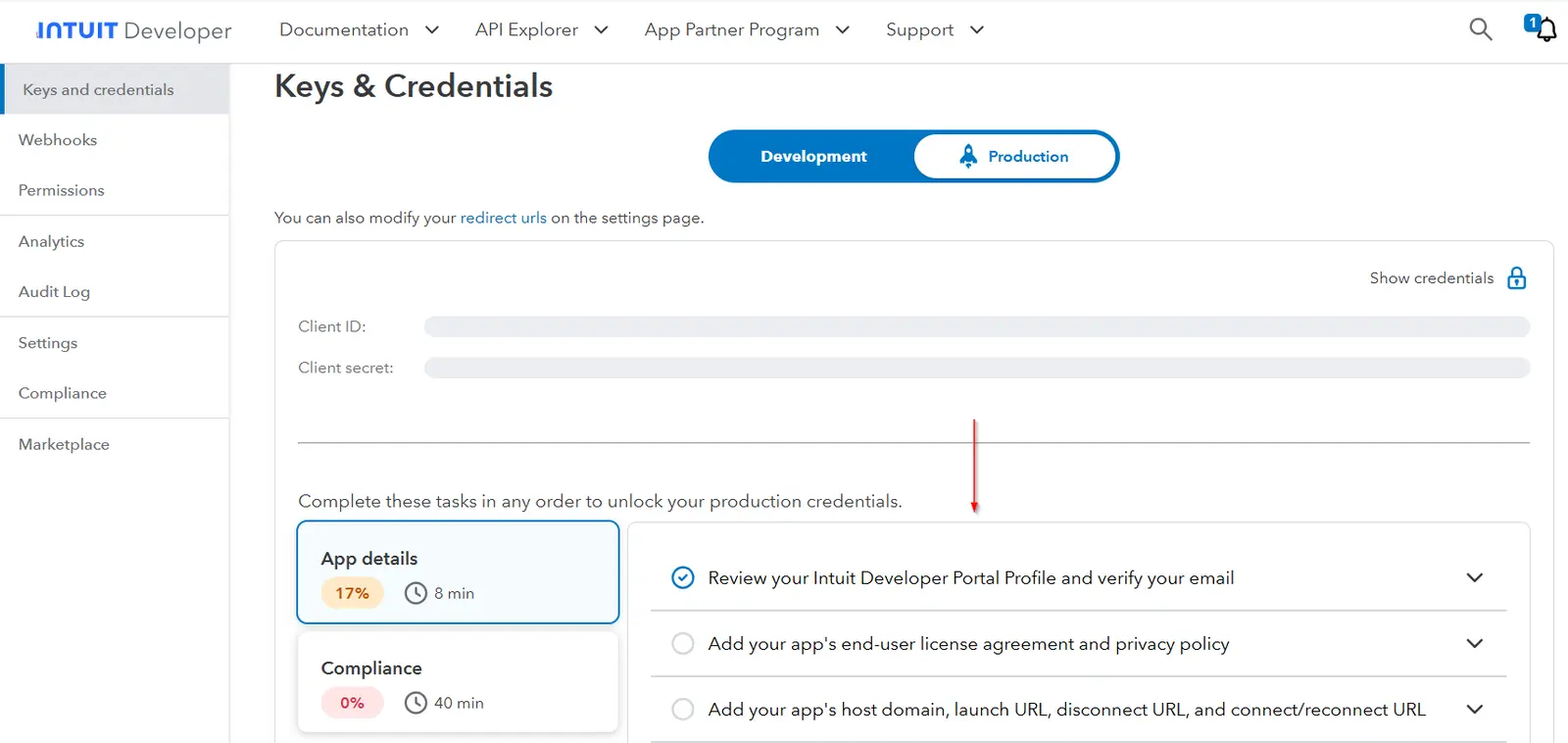Click the 17% progress badge
The image size is (1568, 743).
coord(352,593)
